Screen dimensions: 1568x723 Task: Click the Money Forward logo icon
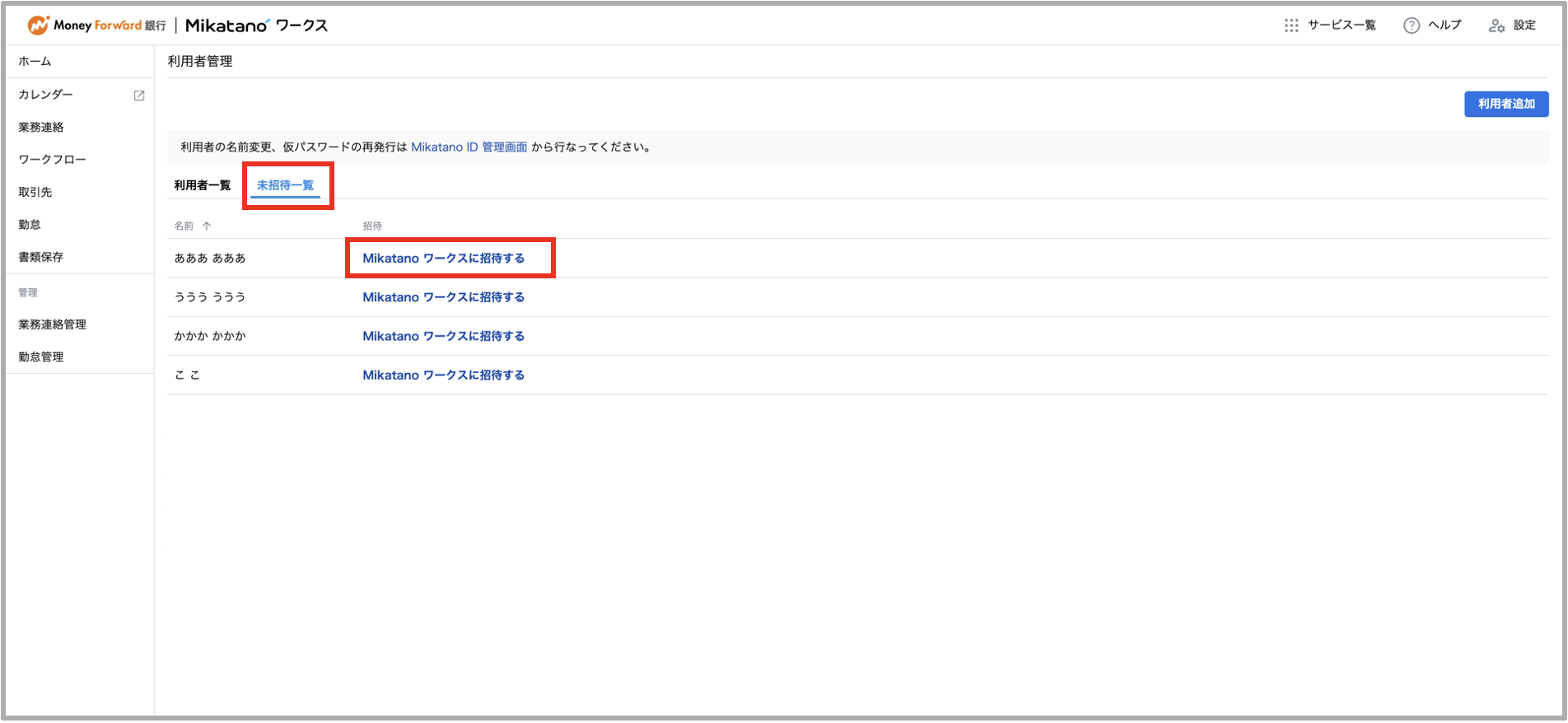point(38,26)
